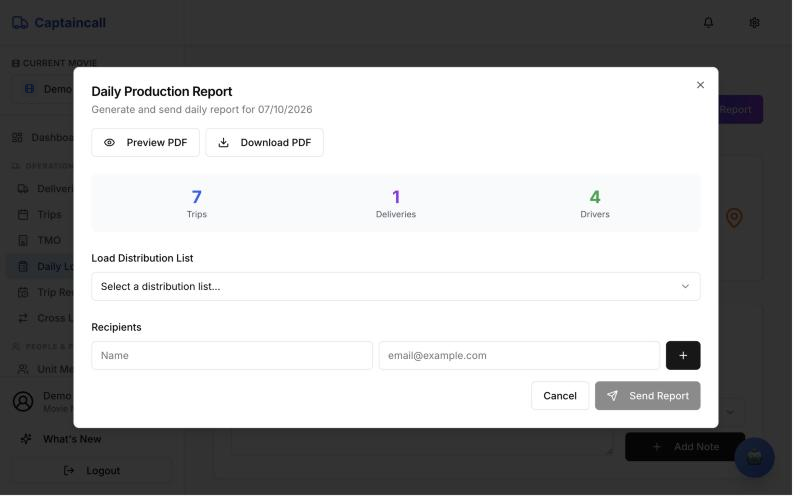Click the TMO document icon in sidebar

coord(23,242)
